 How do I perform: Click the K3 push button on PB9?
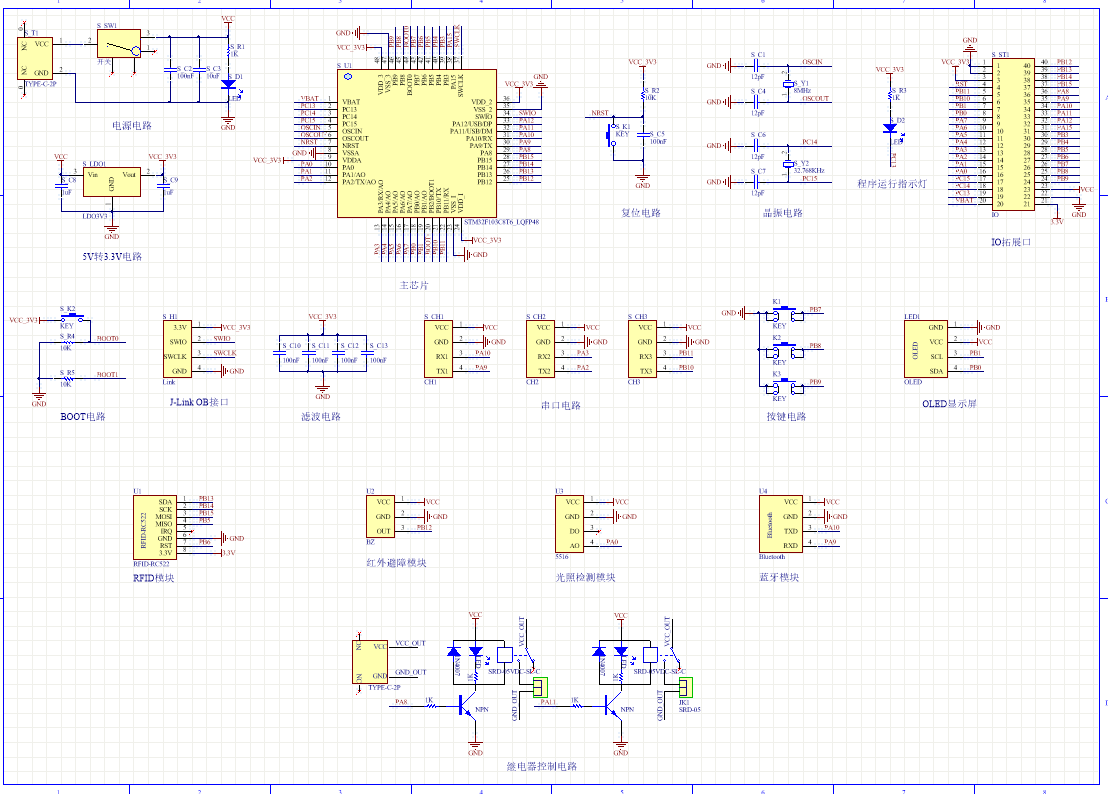pyautogui.click(x=785, y=386)
